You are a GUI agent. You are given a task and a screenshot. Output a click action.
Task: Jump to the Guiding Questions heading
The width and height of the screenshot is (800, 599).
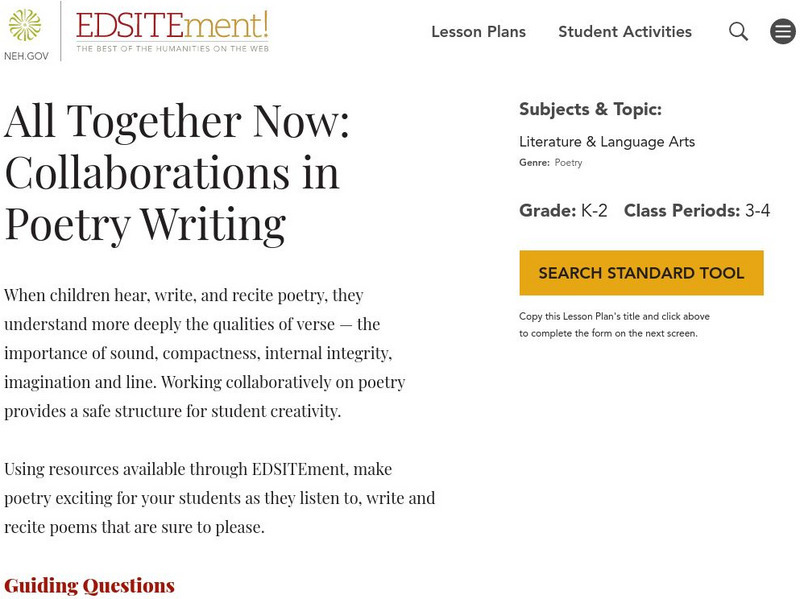coord(89,585)
